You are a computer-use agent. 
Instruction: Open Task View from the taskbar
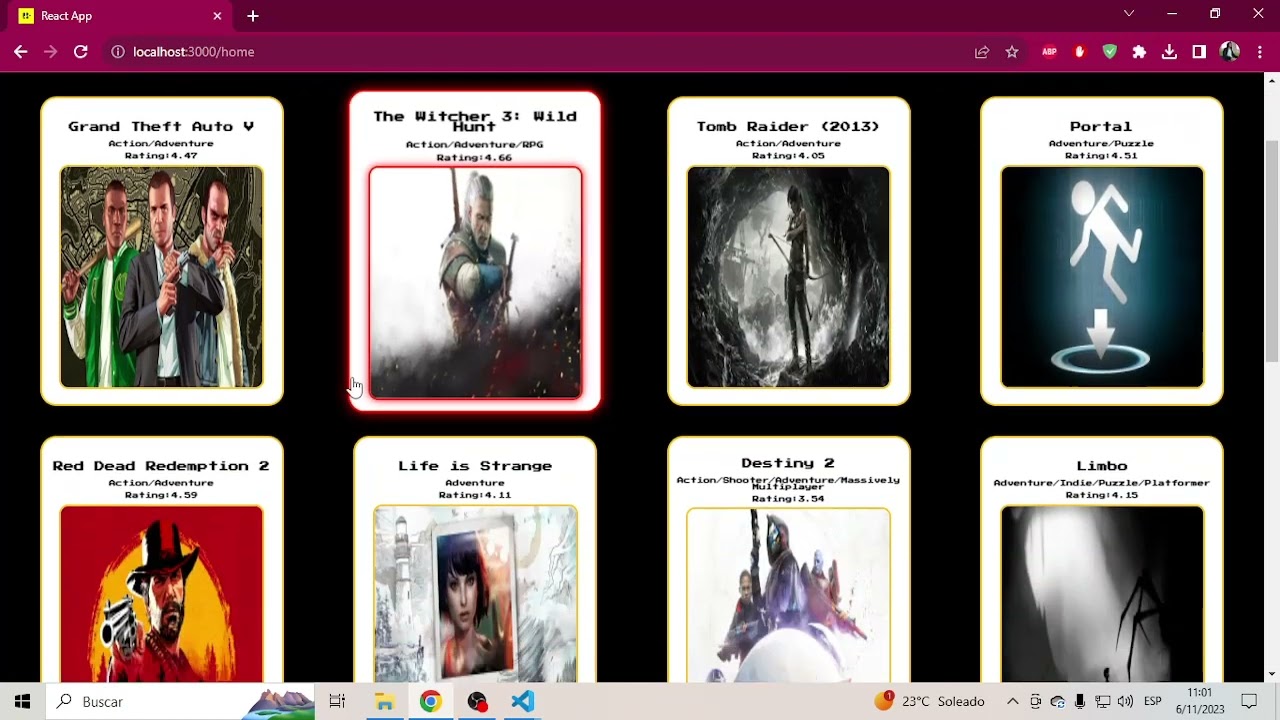coord(337,701)
